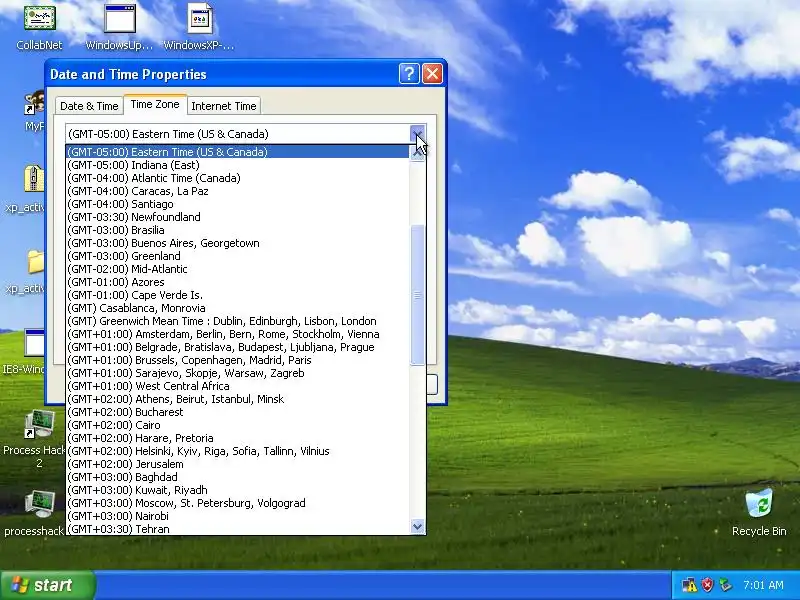Choose Moscow, St. Petersburg, Volgograd

click(238, 503)
